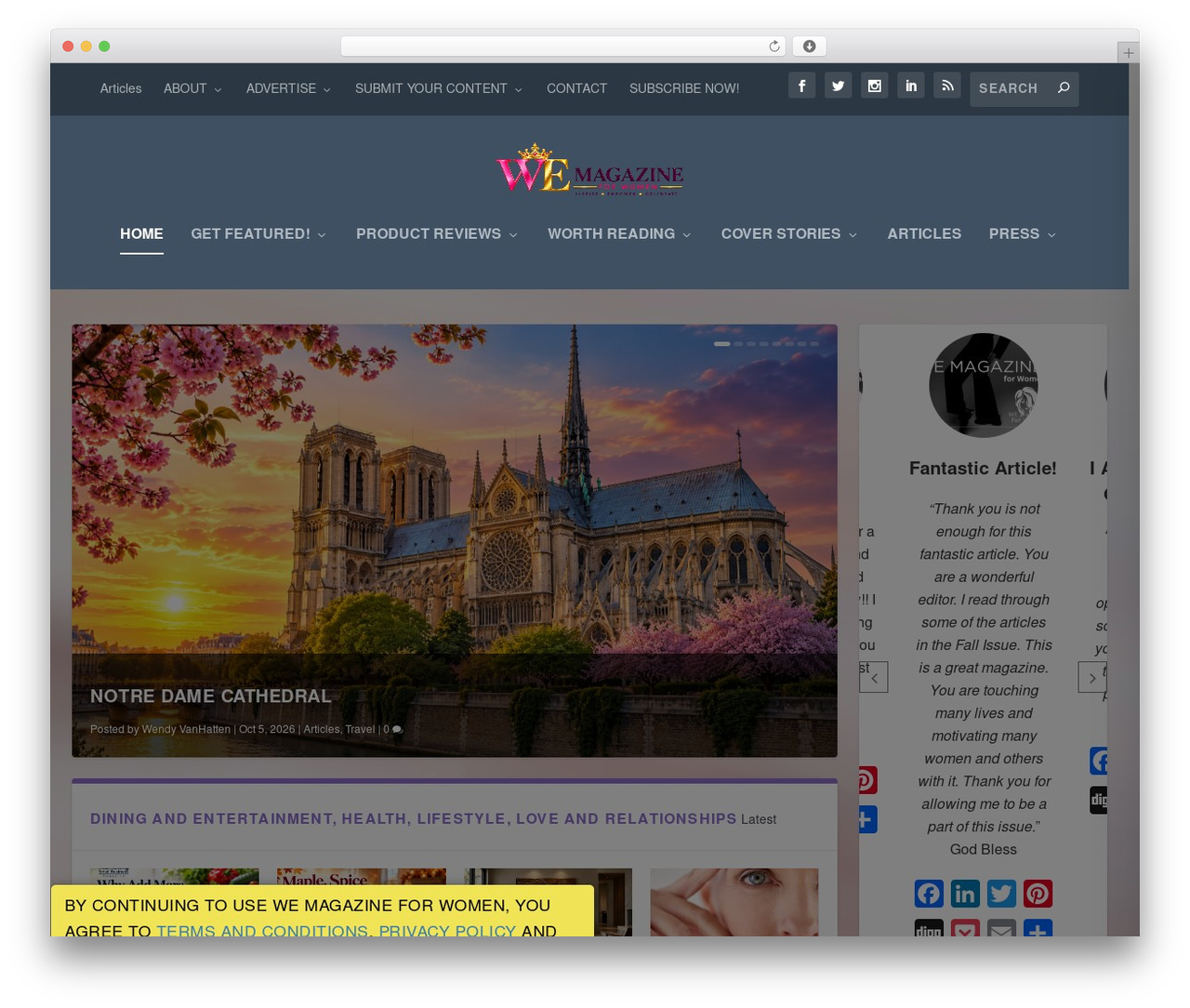Viewport: 1190px width, 1008px height.
Task: Open a new browser tab with the plus
Action: (1129, 53)
